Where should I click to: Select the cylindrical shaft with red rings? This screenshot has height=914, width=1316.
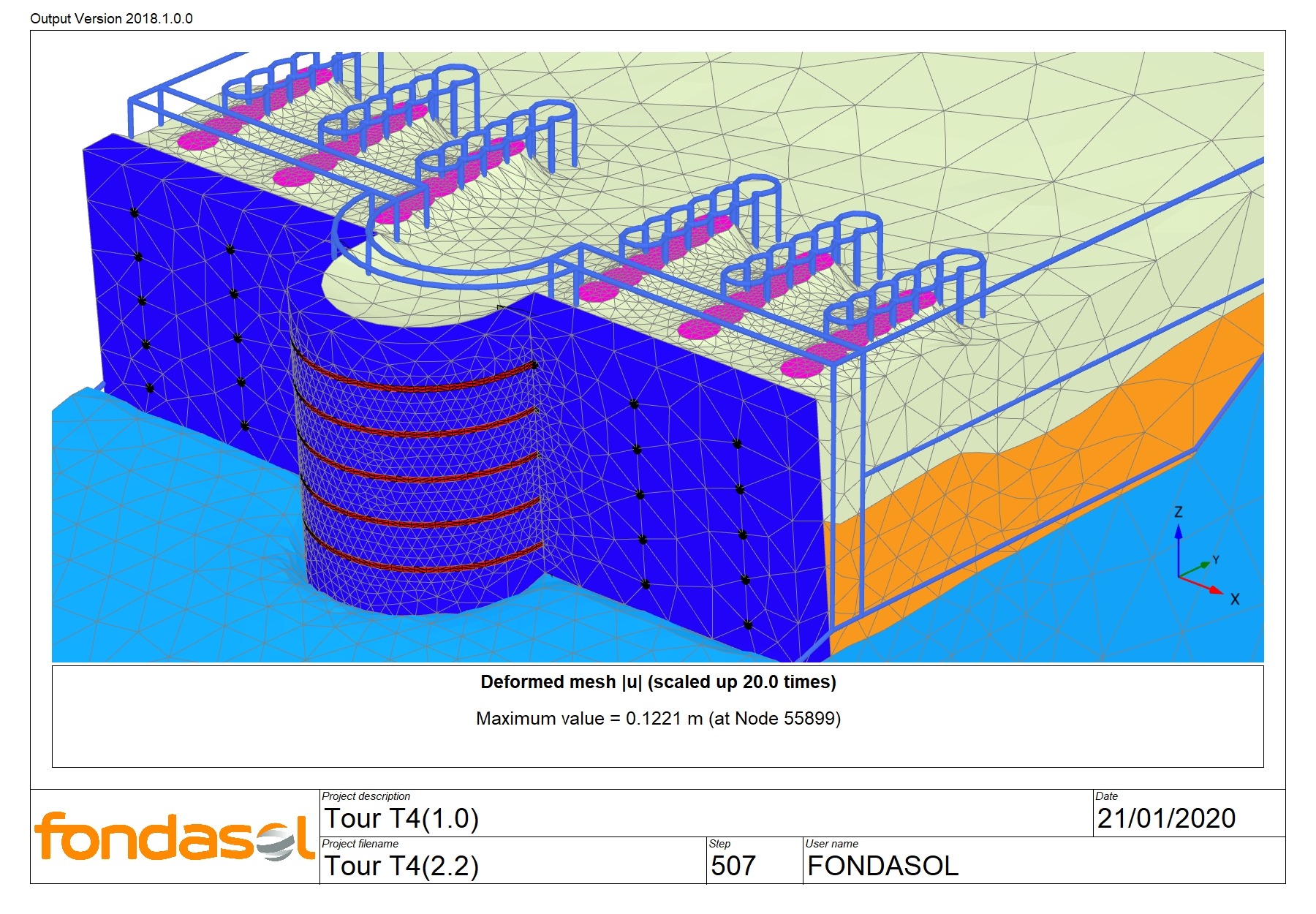420,475
